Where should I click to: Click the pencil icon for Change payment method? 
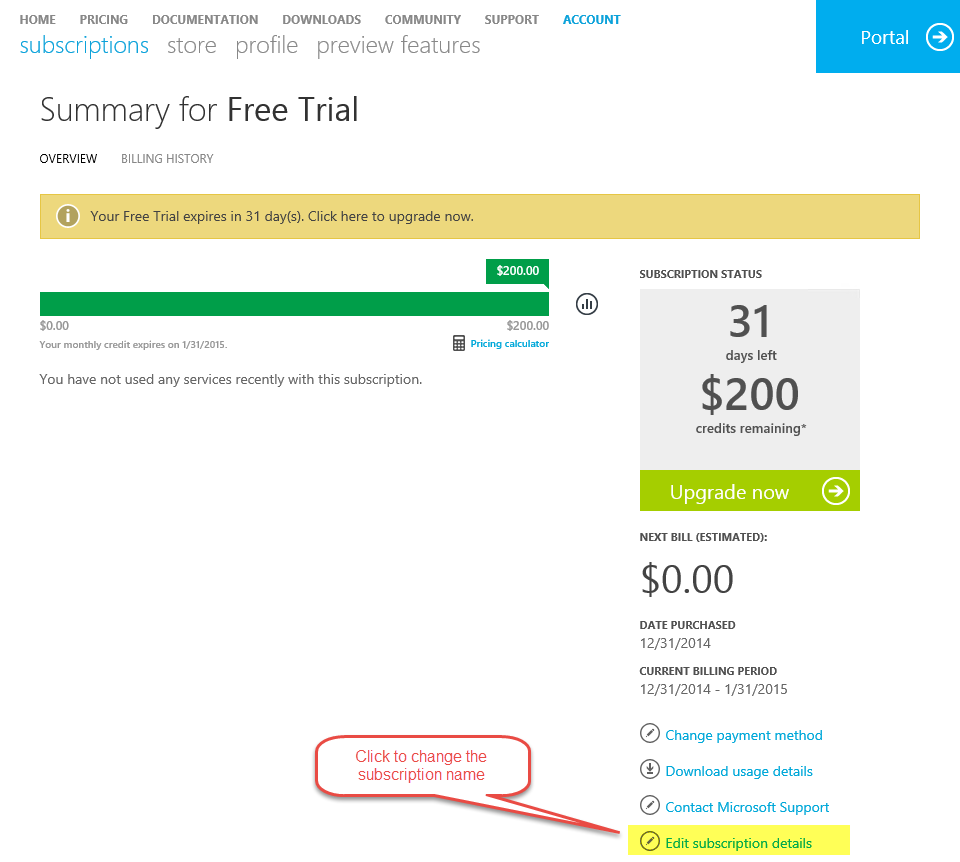pyautogui.click(x=650, y=733)
